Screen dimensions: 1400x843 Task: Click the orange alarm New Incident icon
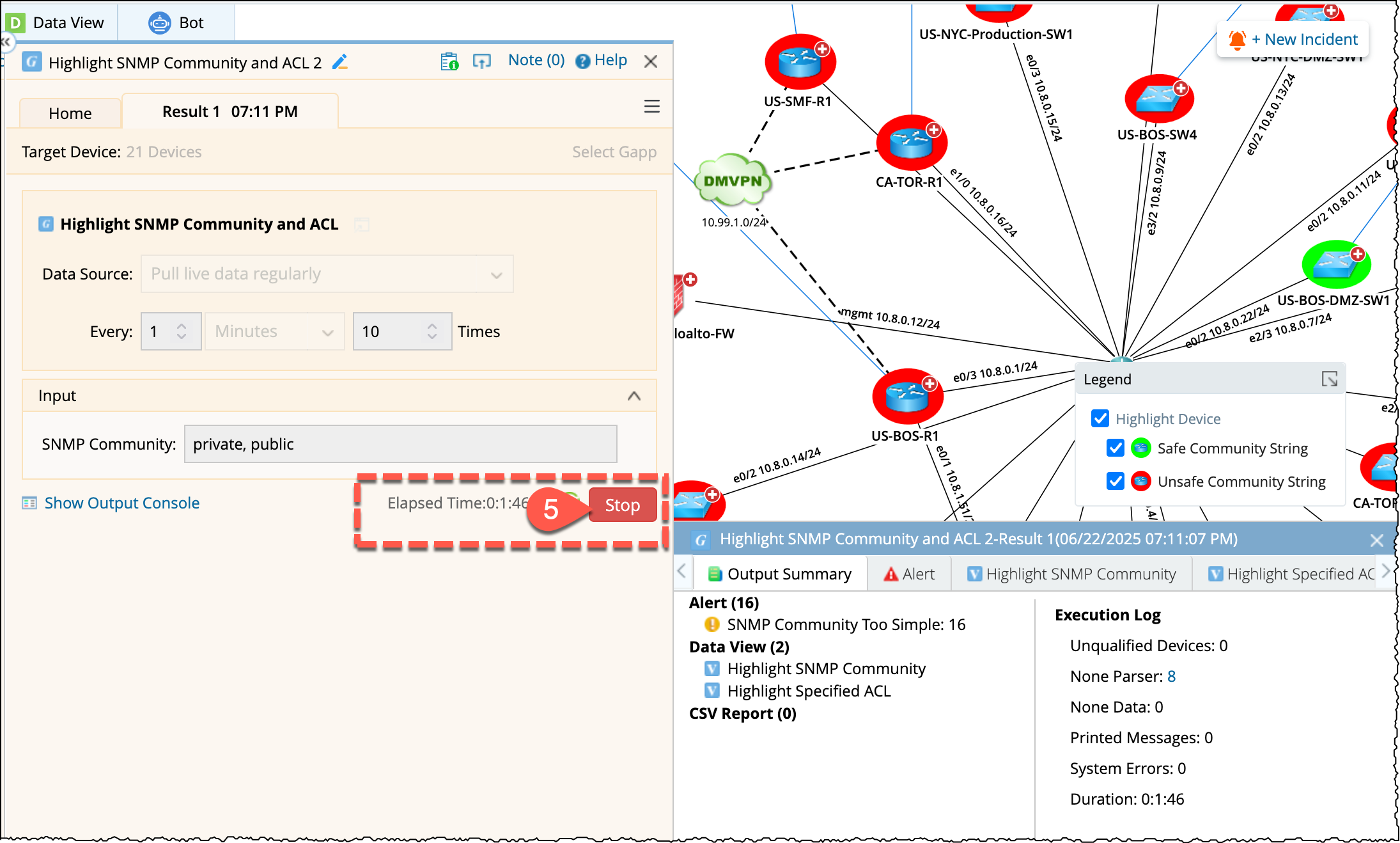[1237, 40]
